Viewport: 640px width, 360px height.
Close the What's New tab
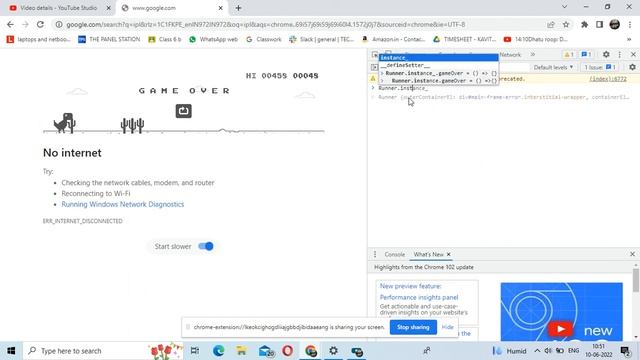[x=449, y=254]
